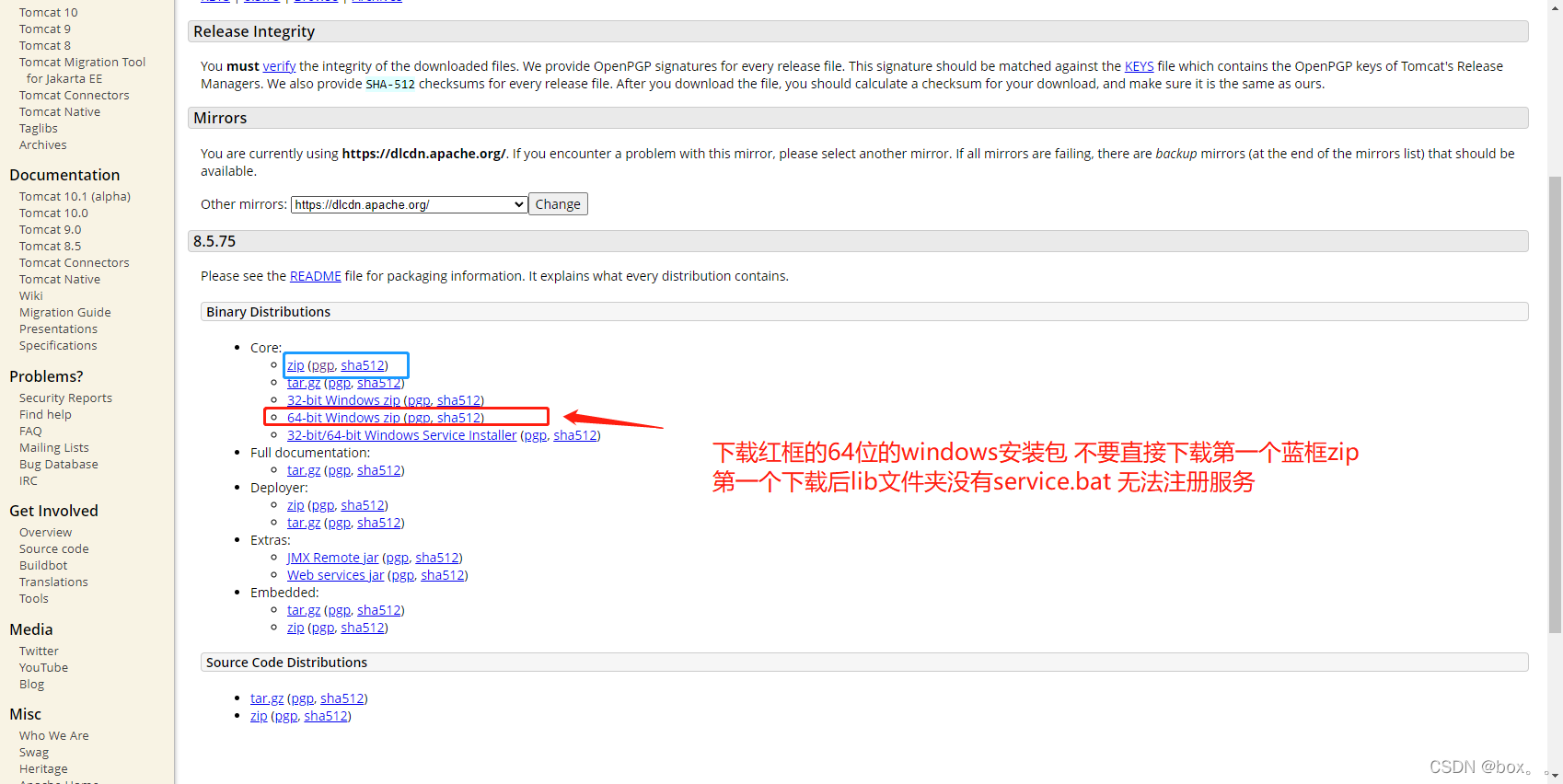The width and height of the screenshot is (1563, 784).
Task: Open Tomcat Migration Tool for Jakarta EE
Action: (82, 71)
